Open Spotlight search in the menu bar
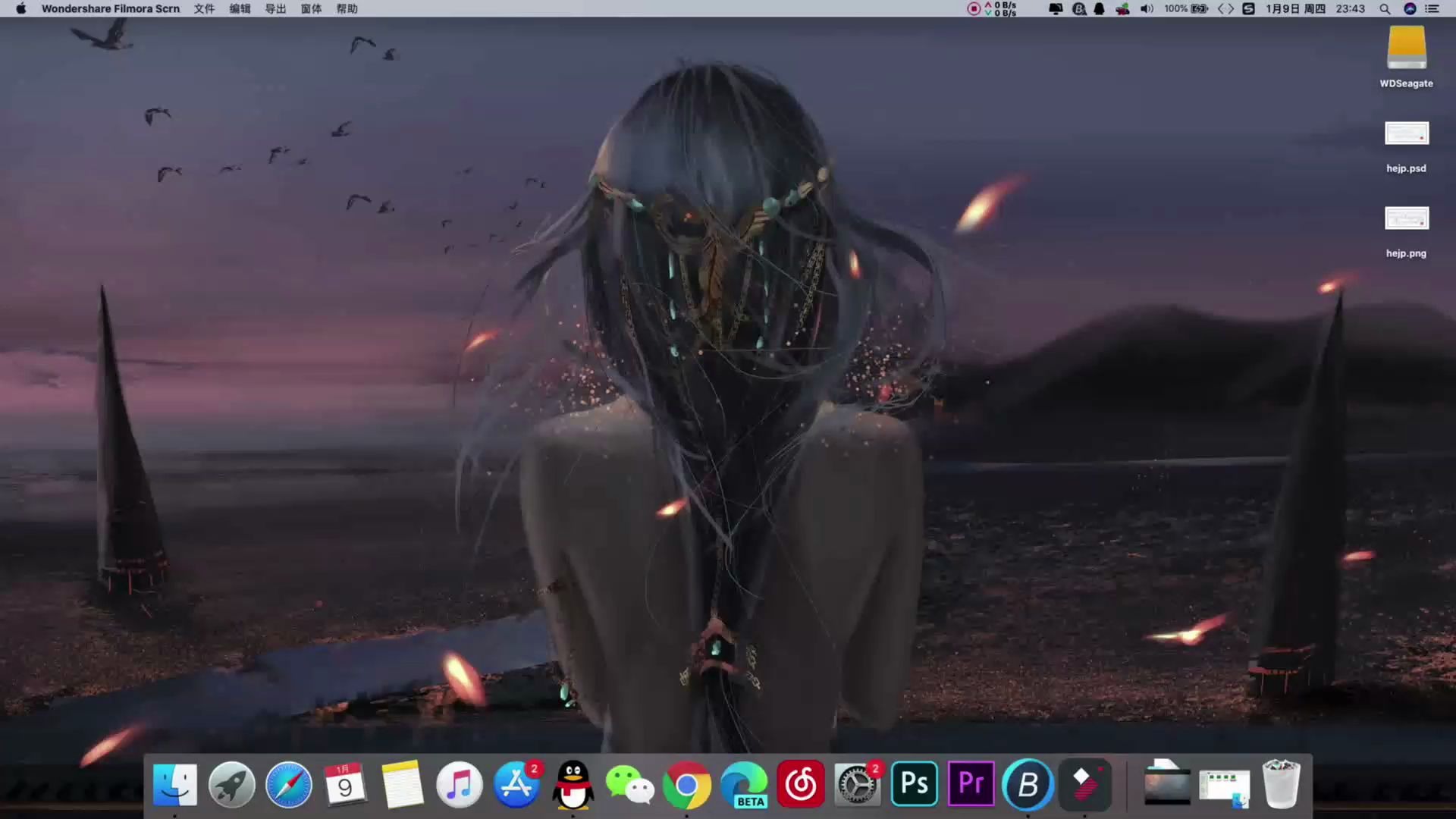Screen dimensions: 1456x819 click(1384, 9)
